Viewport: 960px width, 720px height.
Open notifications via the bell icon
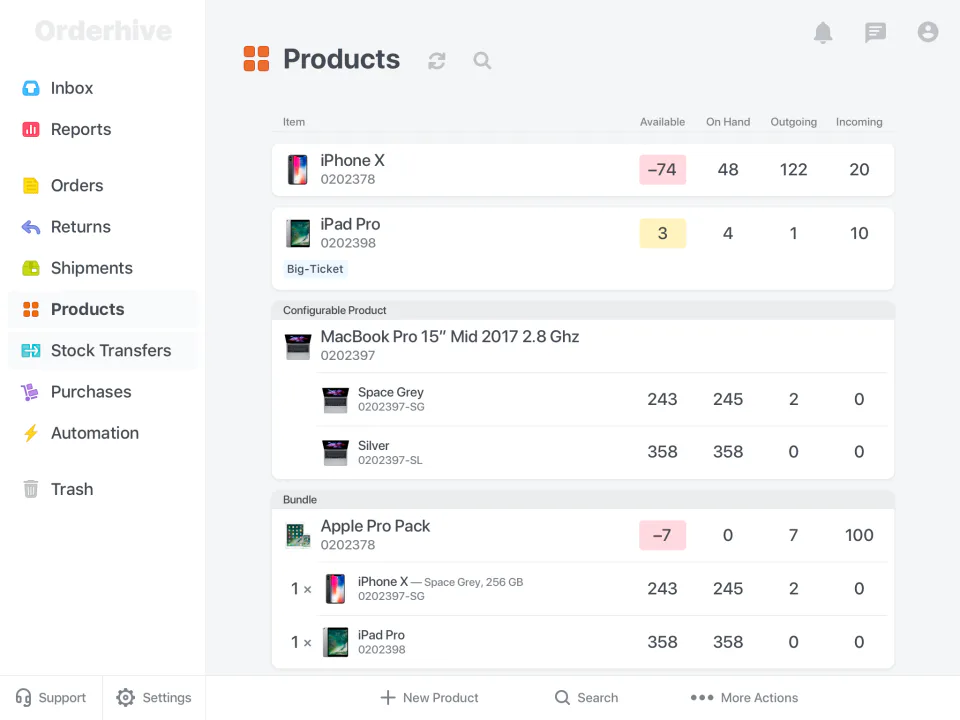click(x=823, y=32)
